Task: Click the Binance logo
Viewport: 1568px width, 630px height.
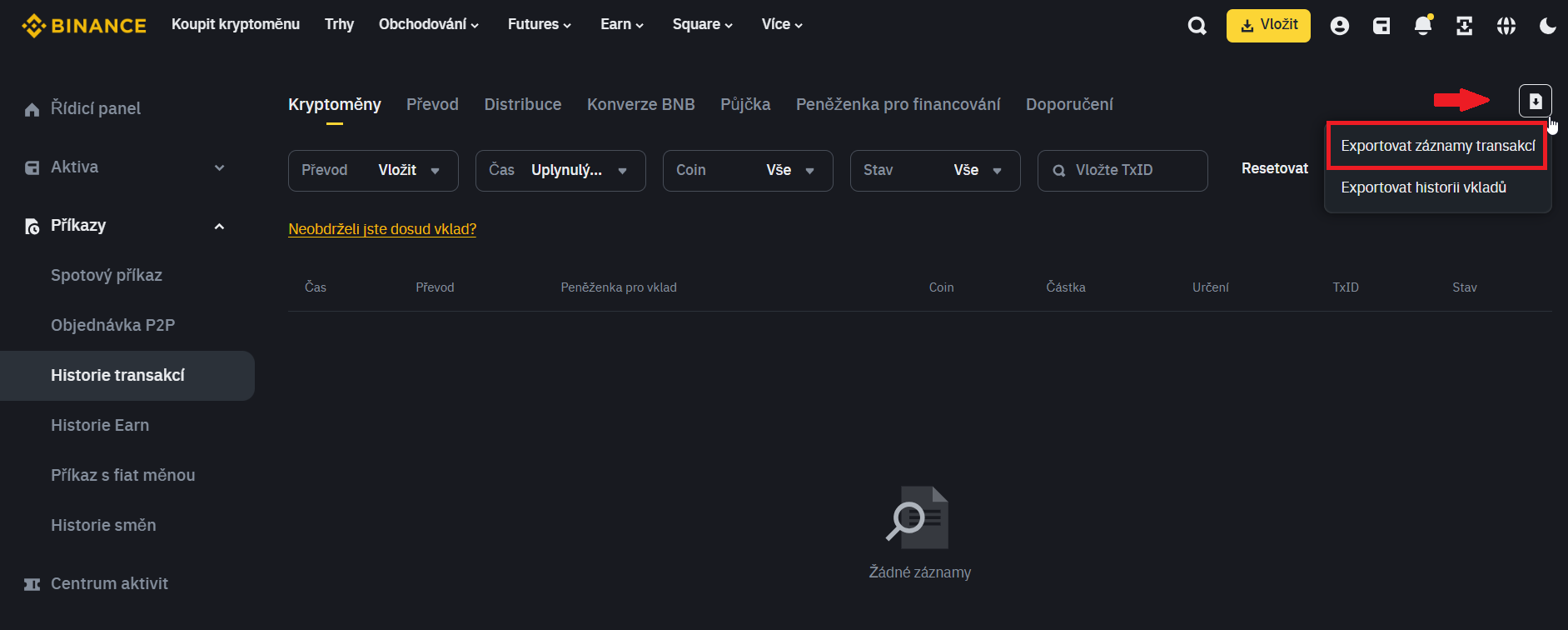Action: pyautogui.click(x=84, y=26)
